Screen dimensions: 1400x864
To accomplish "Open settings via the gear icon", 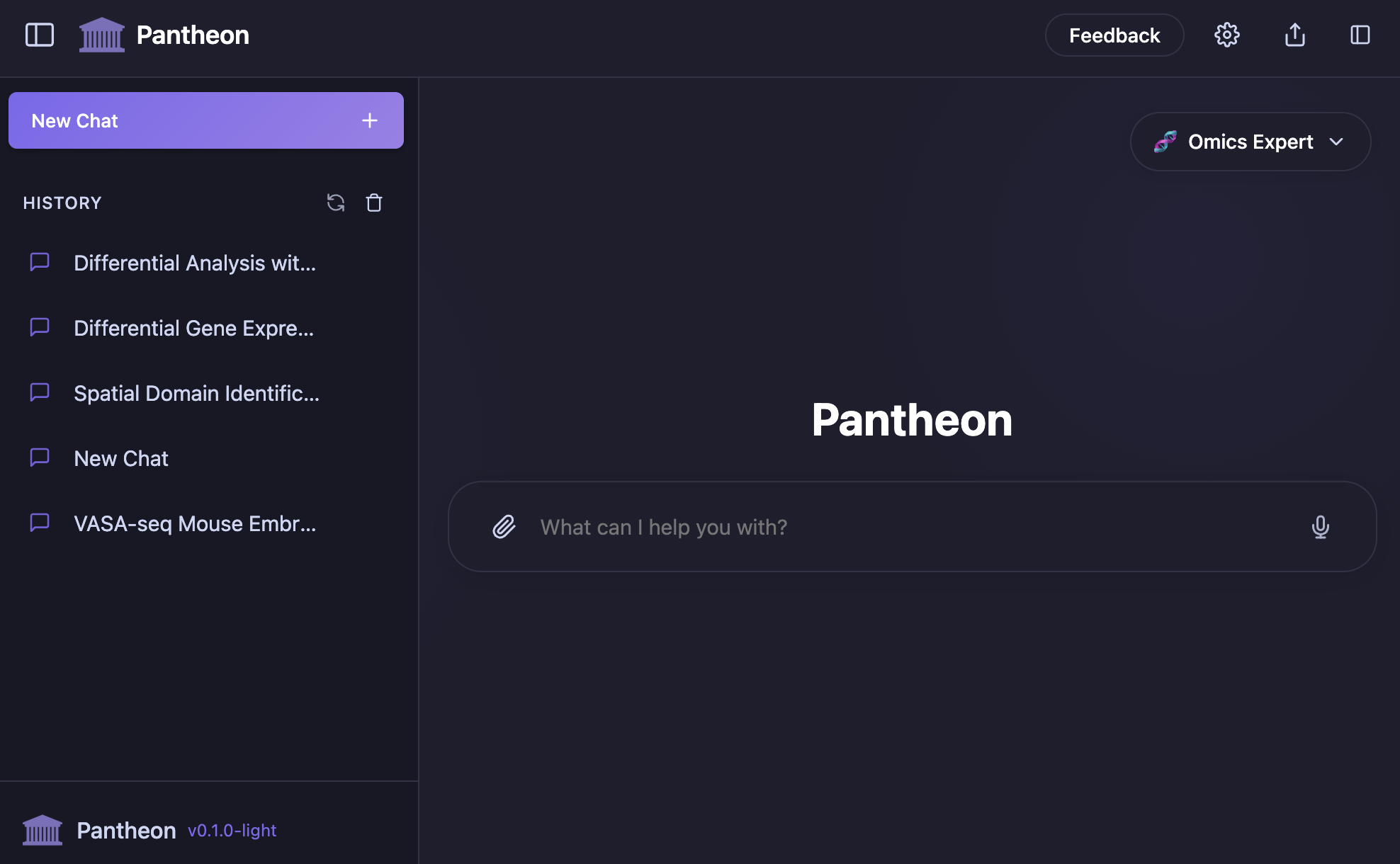I will pos(1226,35).
